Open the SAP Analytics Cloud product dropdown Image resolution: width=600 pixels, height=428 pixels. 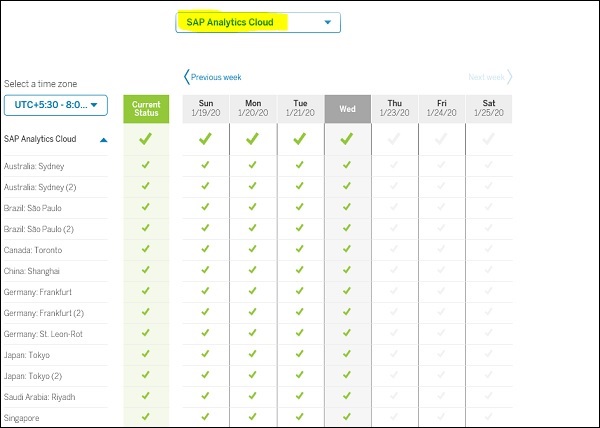[257, 22]
